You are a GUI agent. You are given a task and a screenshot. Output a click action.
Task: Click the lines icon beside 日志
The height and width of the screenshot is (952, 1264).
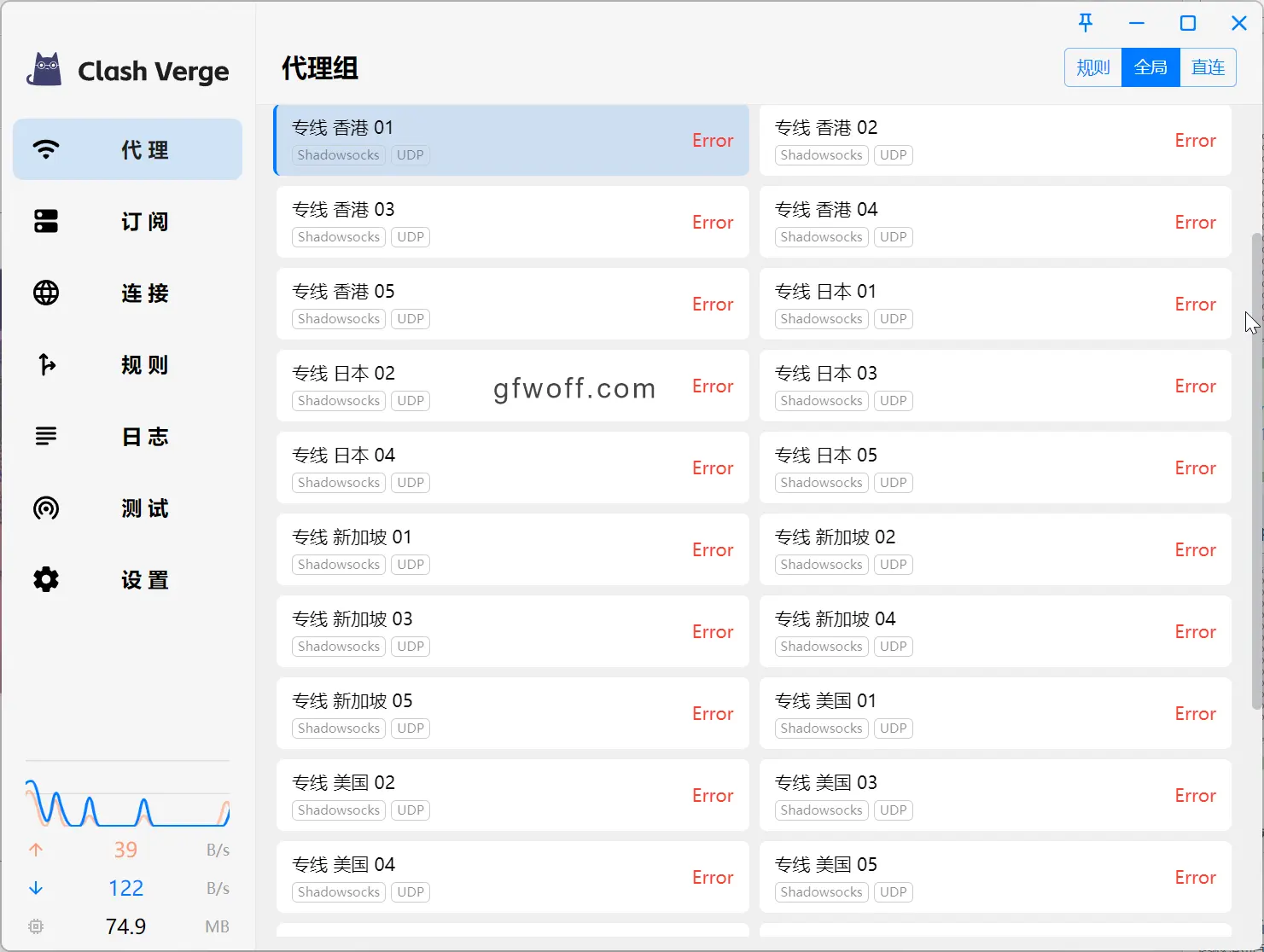(46, 436)
